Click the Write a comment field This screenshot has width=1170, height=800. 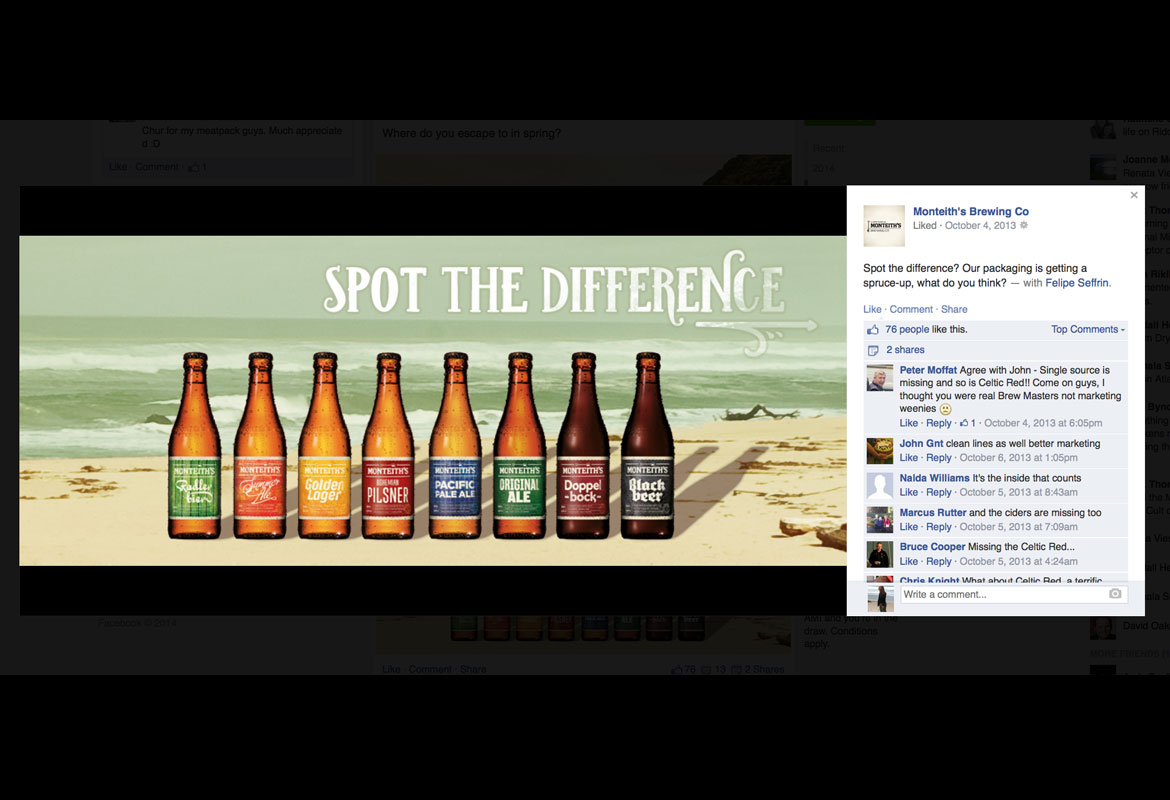[x=1003, y=595]
